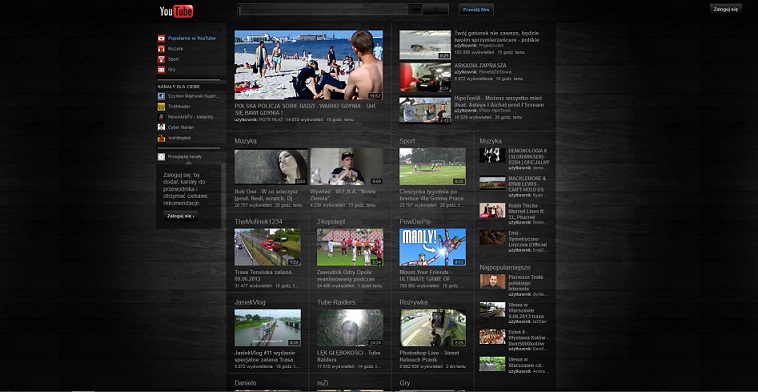Open DEMONOLOGIA II video in right column
This screenshot has height=392, width=758.
pyautogui.click(x=492, y=155)
